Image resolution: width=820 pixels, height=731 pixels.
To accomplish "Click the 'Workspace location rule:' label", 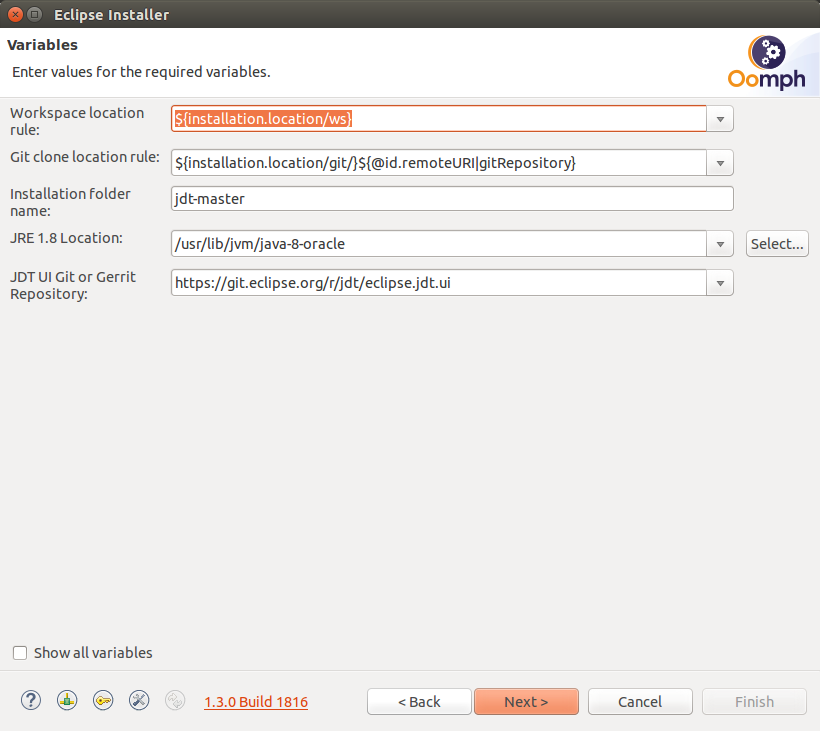I will tap(77, 121).
